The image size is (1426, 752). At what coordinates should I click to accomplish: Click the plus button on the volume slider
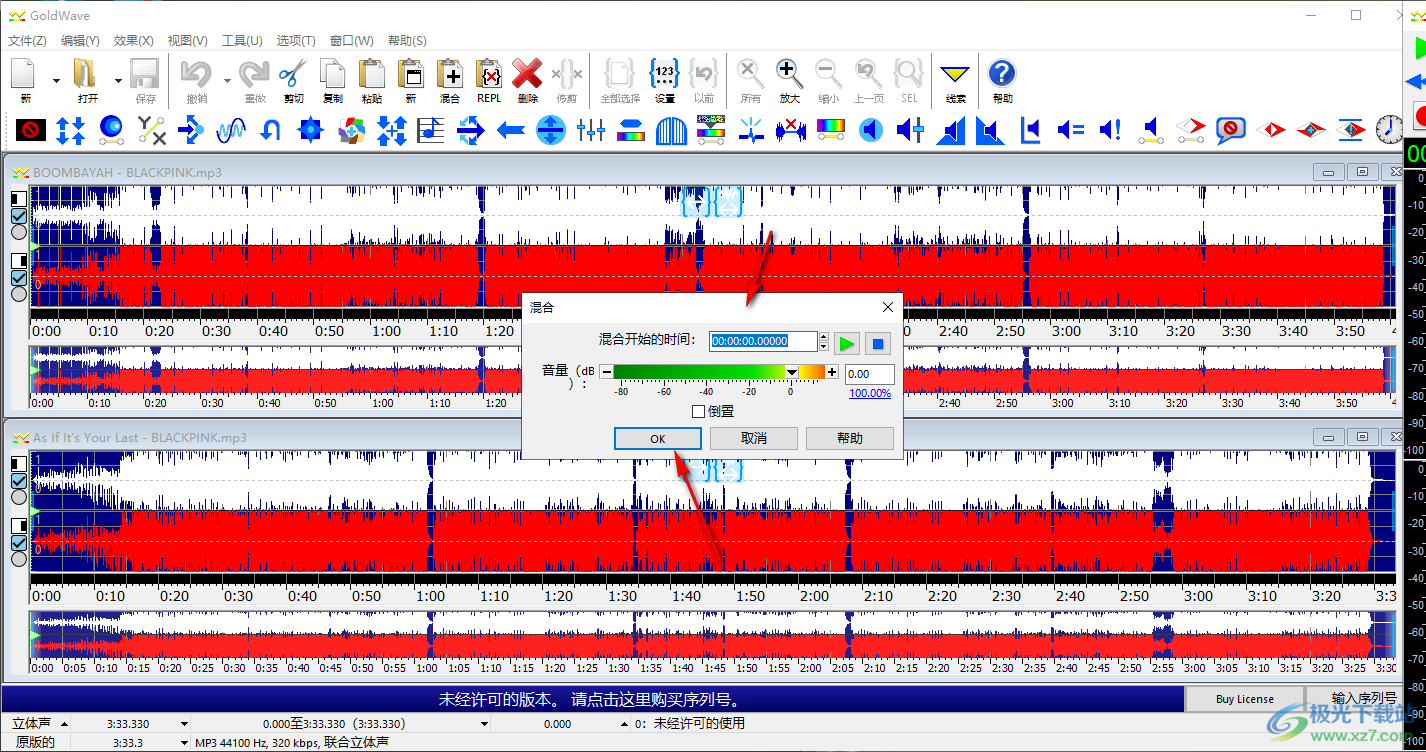tap(832, 373)
